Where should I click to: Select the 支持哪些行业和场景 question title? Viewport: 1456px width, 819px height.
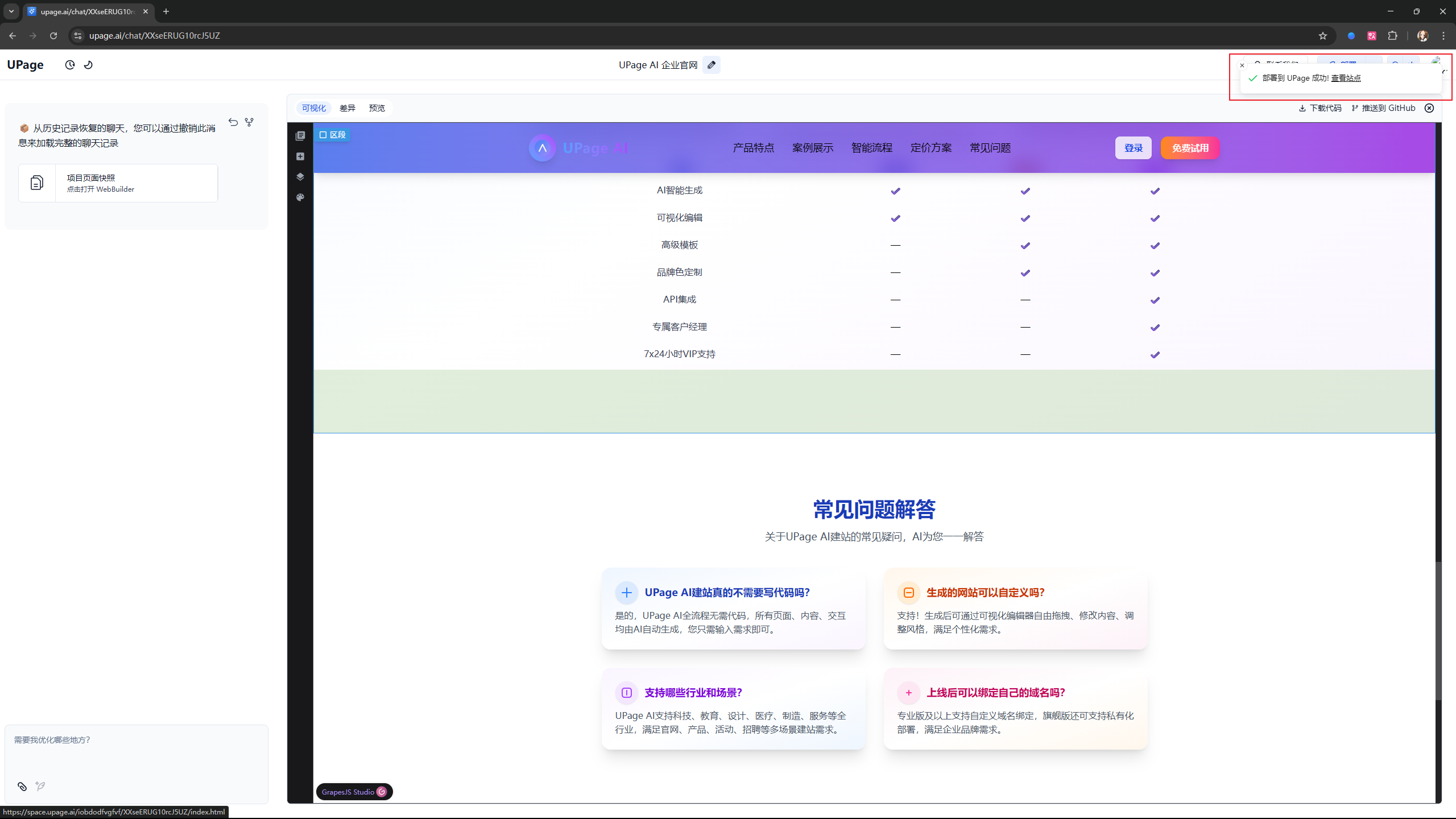click(693, 693)
